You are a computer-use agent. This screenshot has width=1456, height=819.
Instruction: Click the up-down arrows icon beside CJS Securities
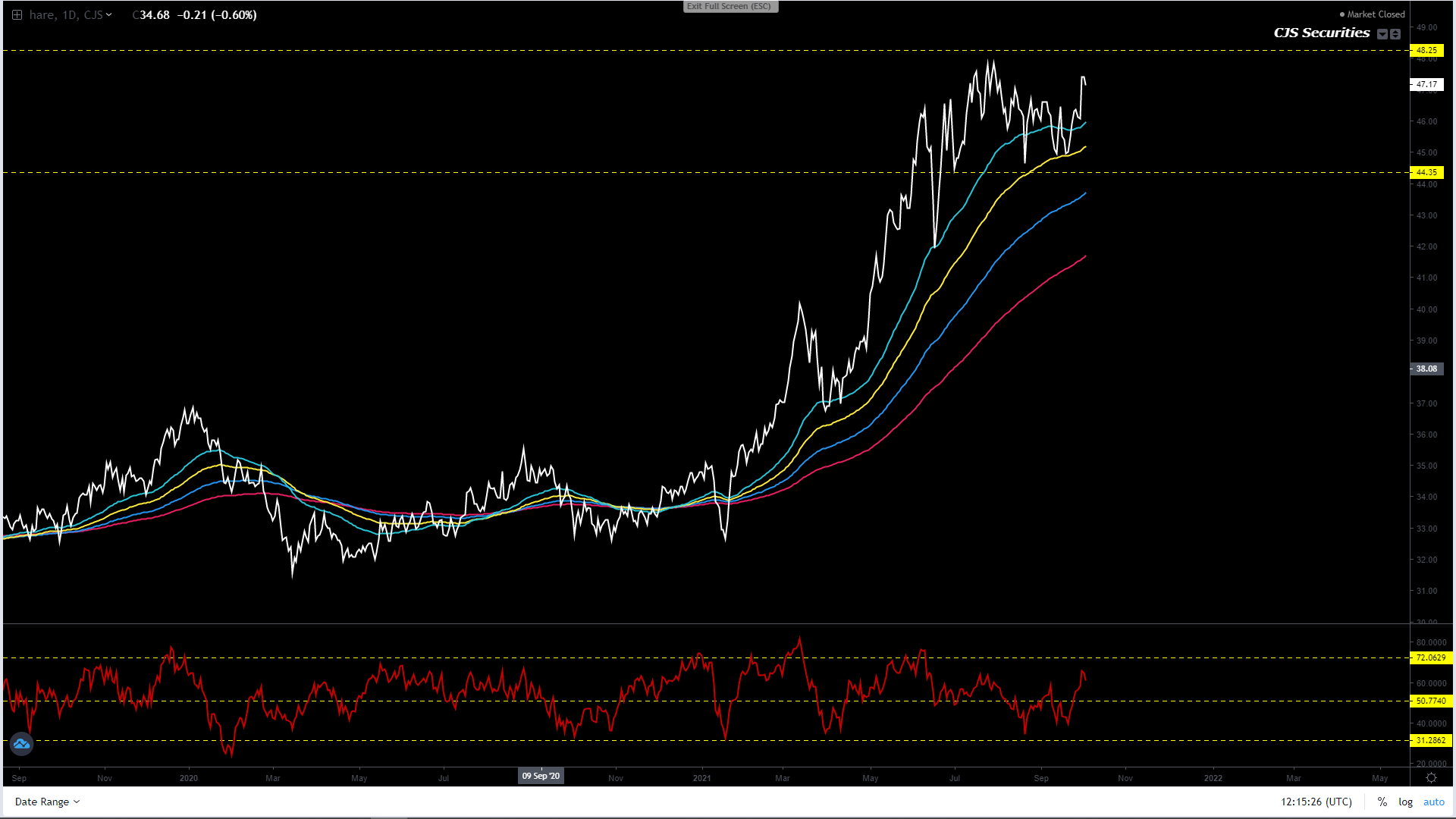[1395, 34]
